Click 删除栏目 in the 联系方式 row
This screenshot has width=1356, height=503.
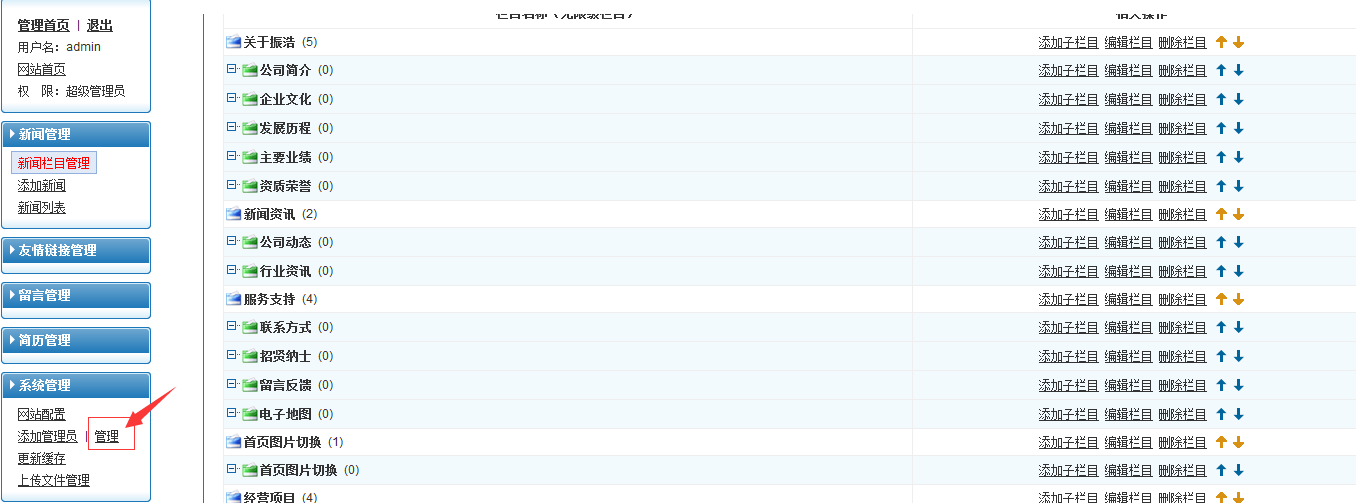1182,328
